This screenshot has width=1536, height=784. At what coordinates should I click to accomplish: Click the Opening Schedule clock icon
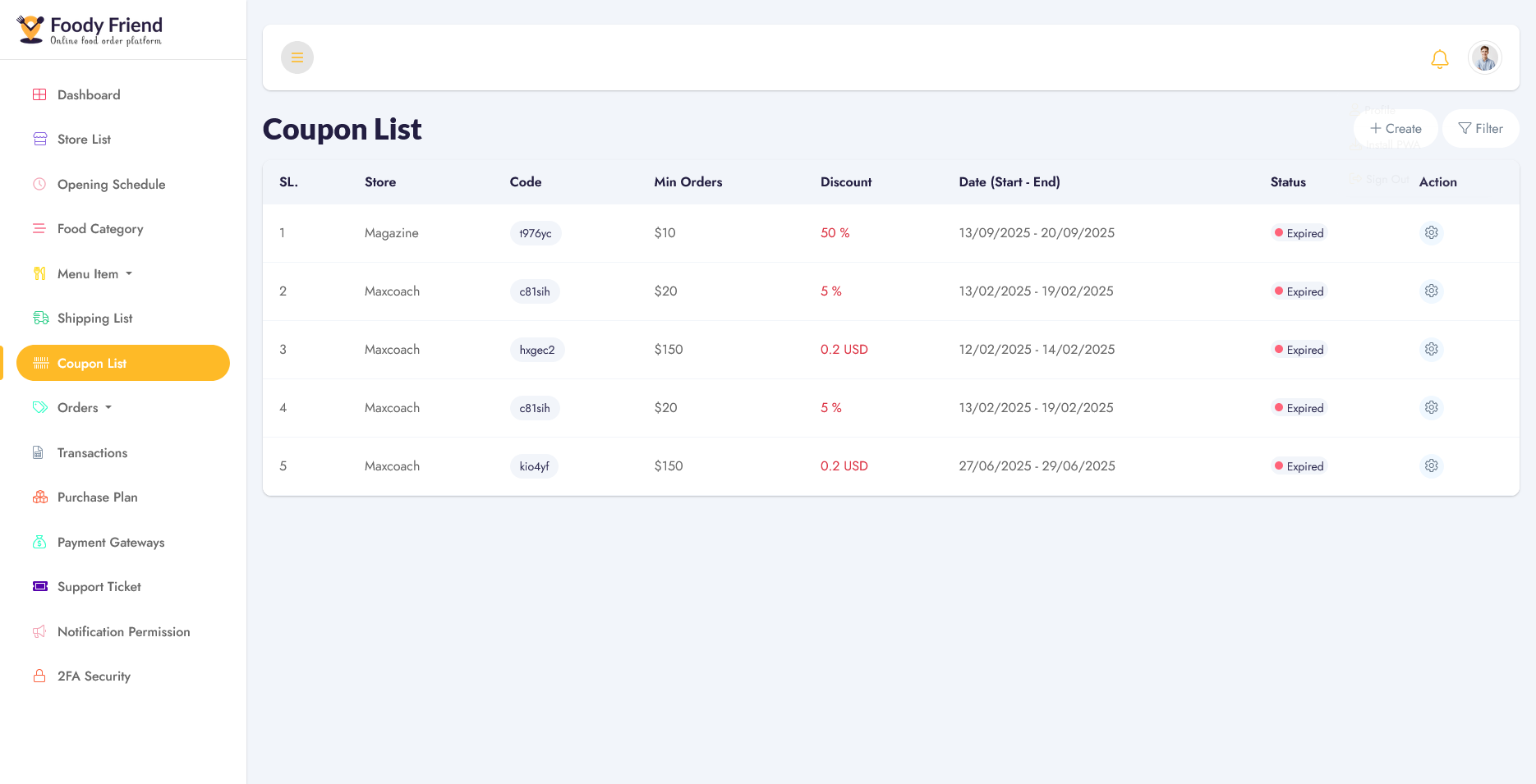click(39, 184)
